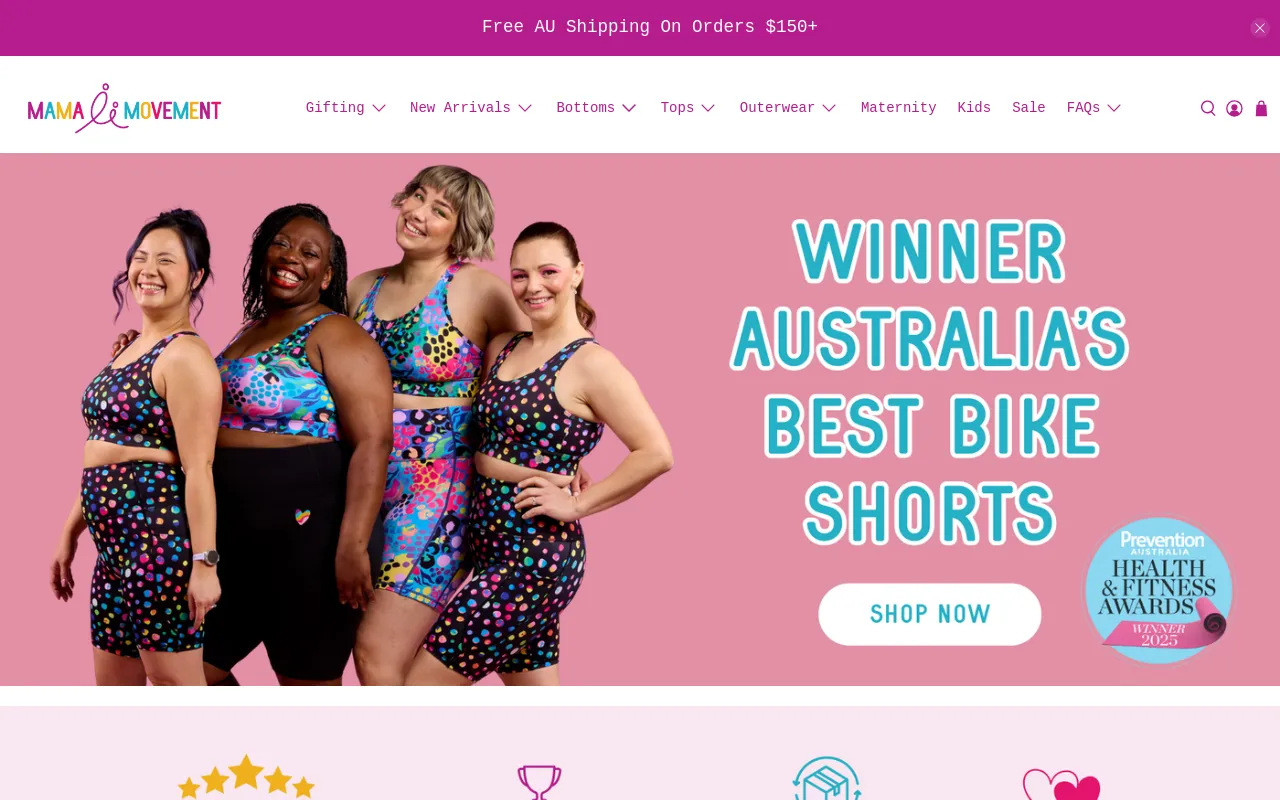The height and width of the screenshot is (800, 1280).
Task: Open the account profile icon
Action: coord(1234,108)
